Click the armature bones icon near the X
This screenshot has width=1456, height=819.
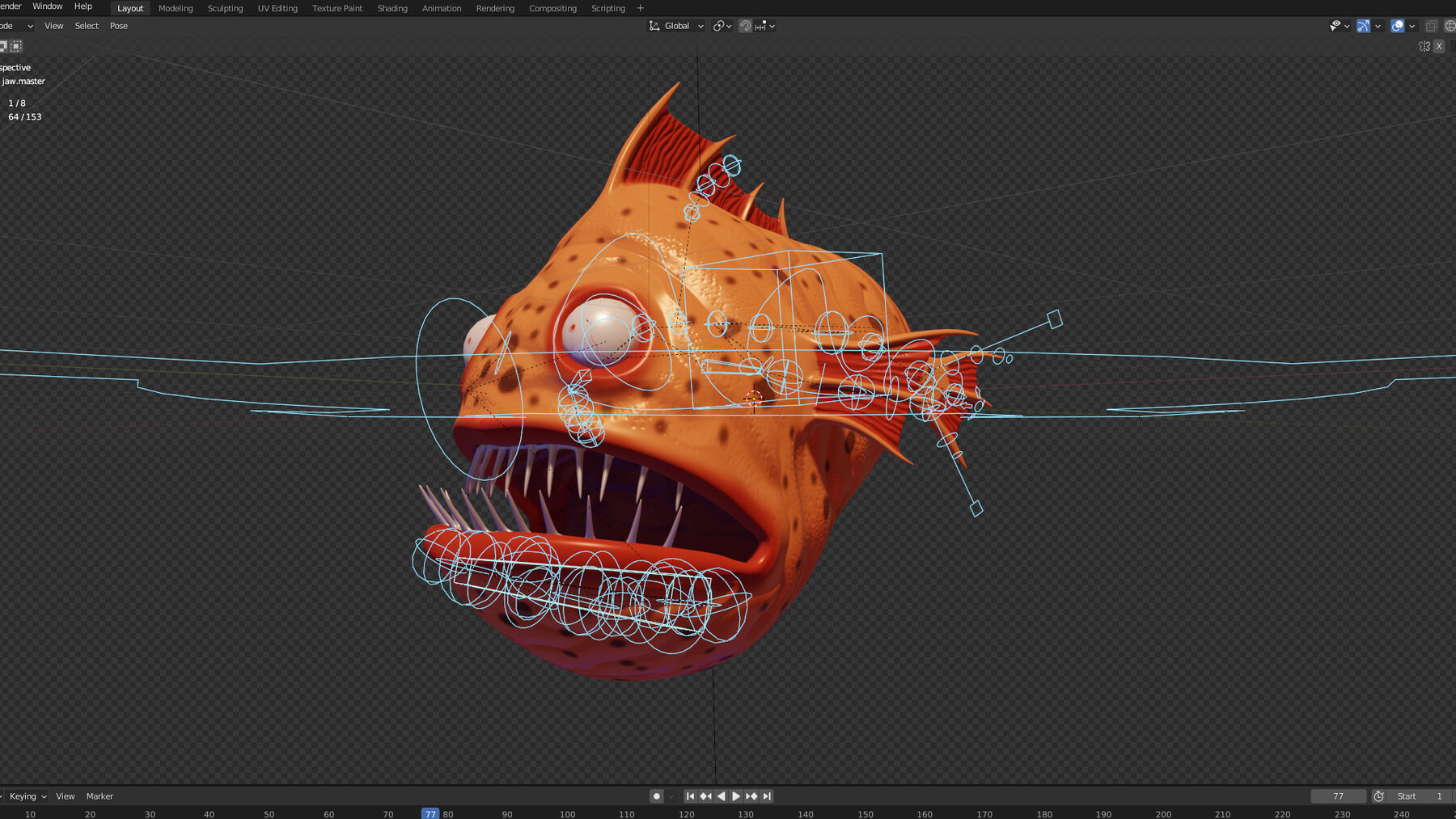(x=1424, y=46)
